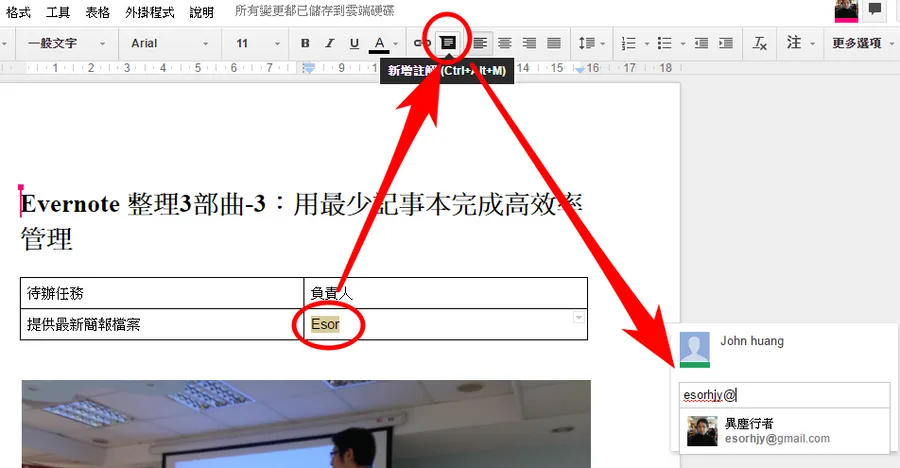900x468 pixels.
Task: Open the font size 11 dropdown
Action: (x=255, y=44)
